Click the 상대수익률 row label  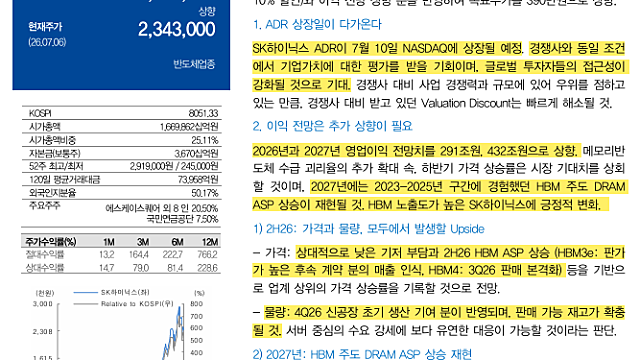click(45, 268)
